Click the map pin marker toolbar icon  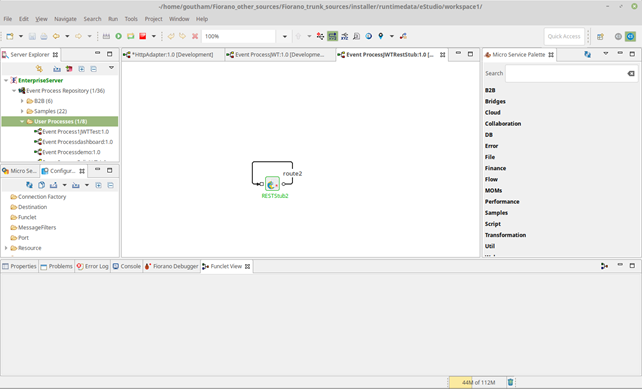[381, 36]
